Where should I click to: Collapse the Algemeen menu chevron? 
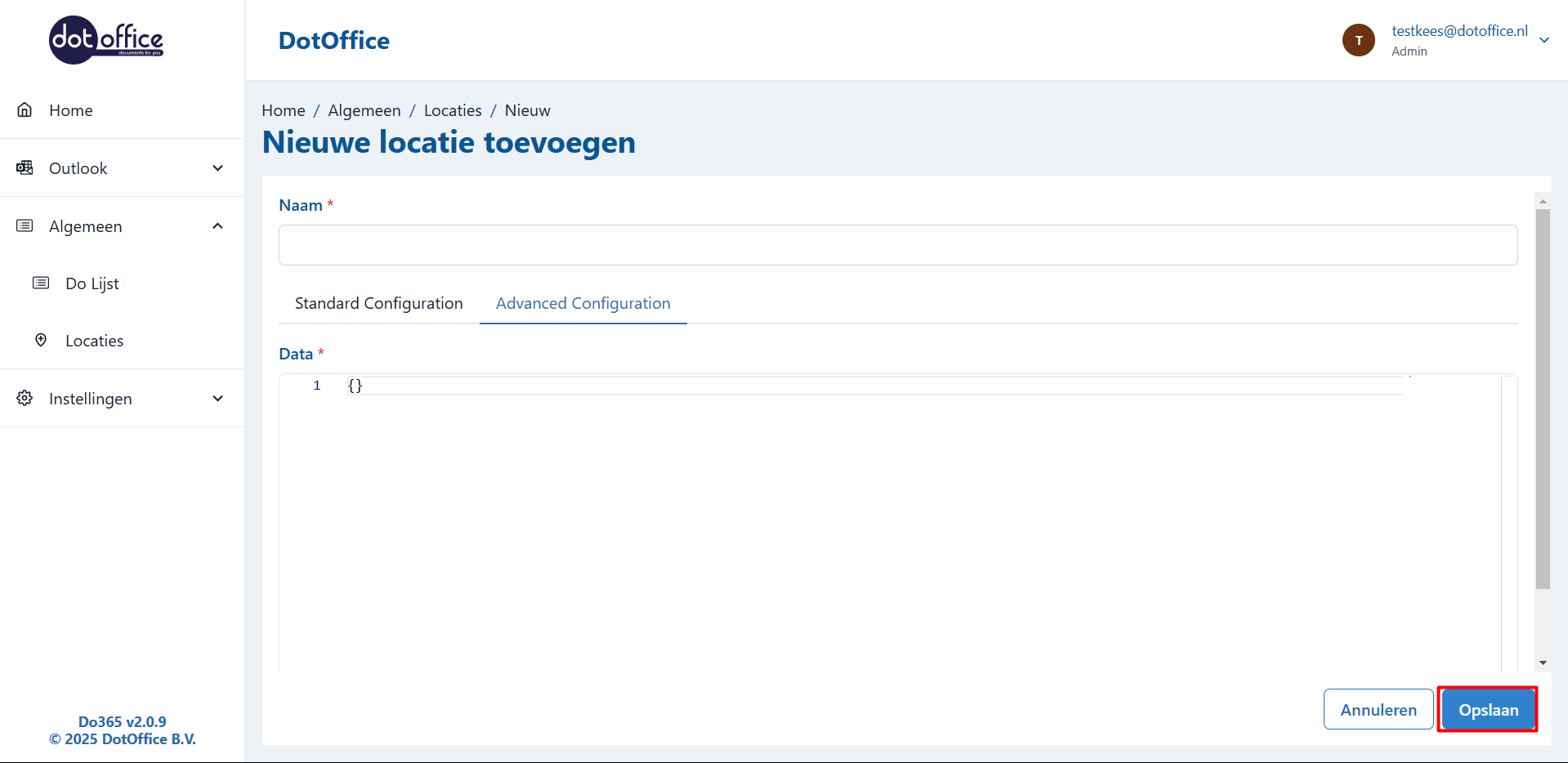(218, 226)
